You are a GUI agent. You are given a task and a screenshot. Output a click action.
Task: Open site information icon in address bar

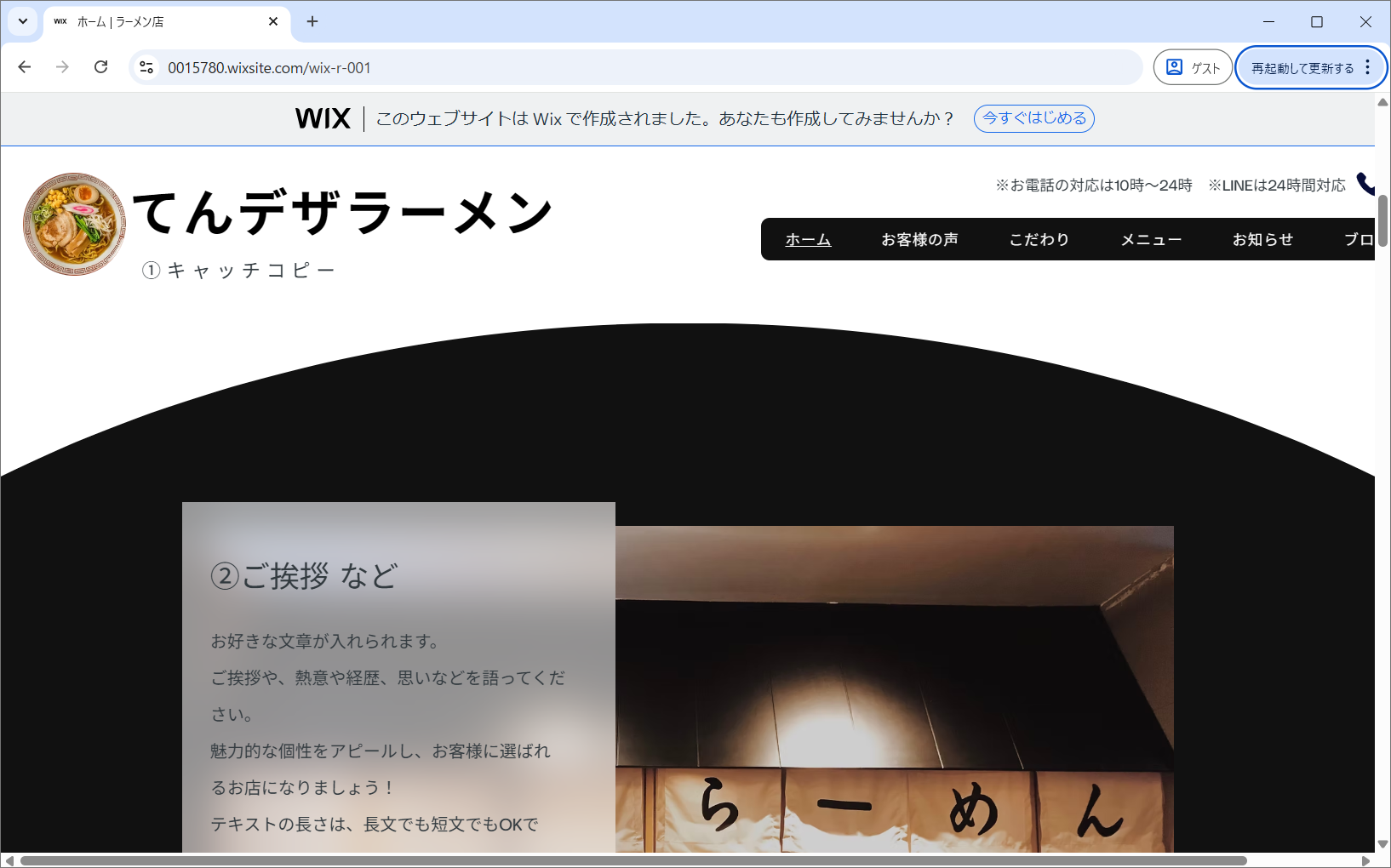tap(146, 67)
